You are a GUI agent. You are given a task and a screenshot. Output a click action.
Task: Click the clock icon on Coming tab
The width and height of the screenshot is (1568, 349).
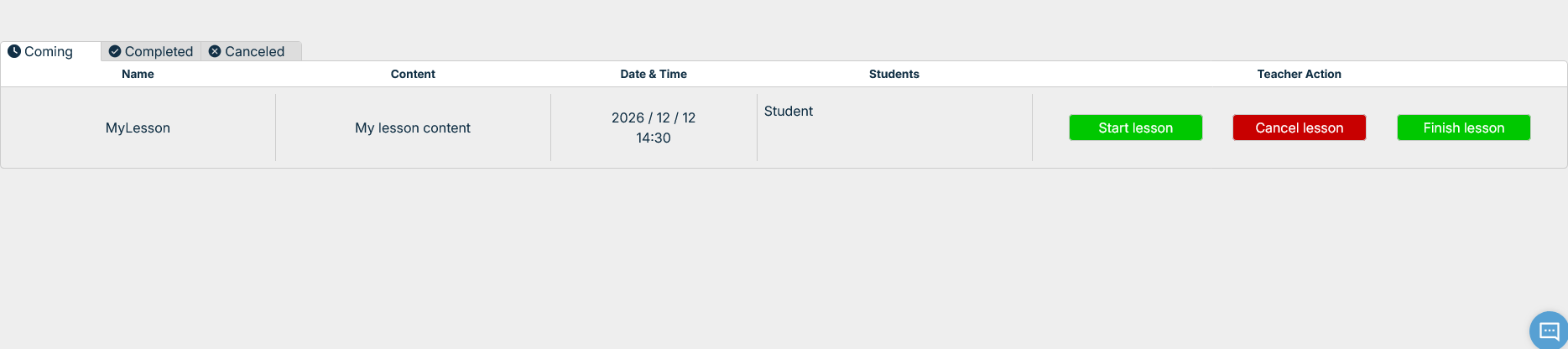pos(14,51)
